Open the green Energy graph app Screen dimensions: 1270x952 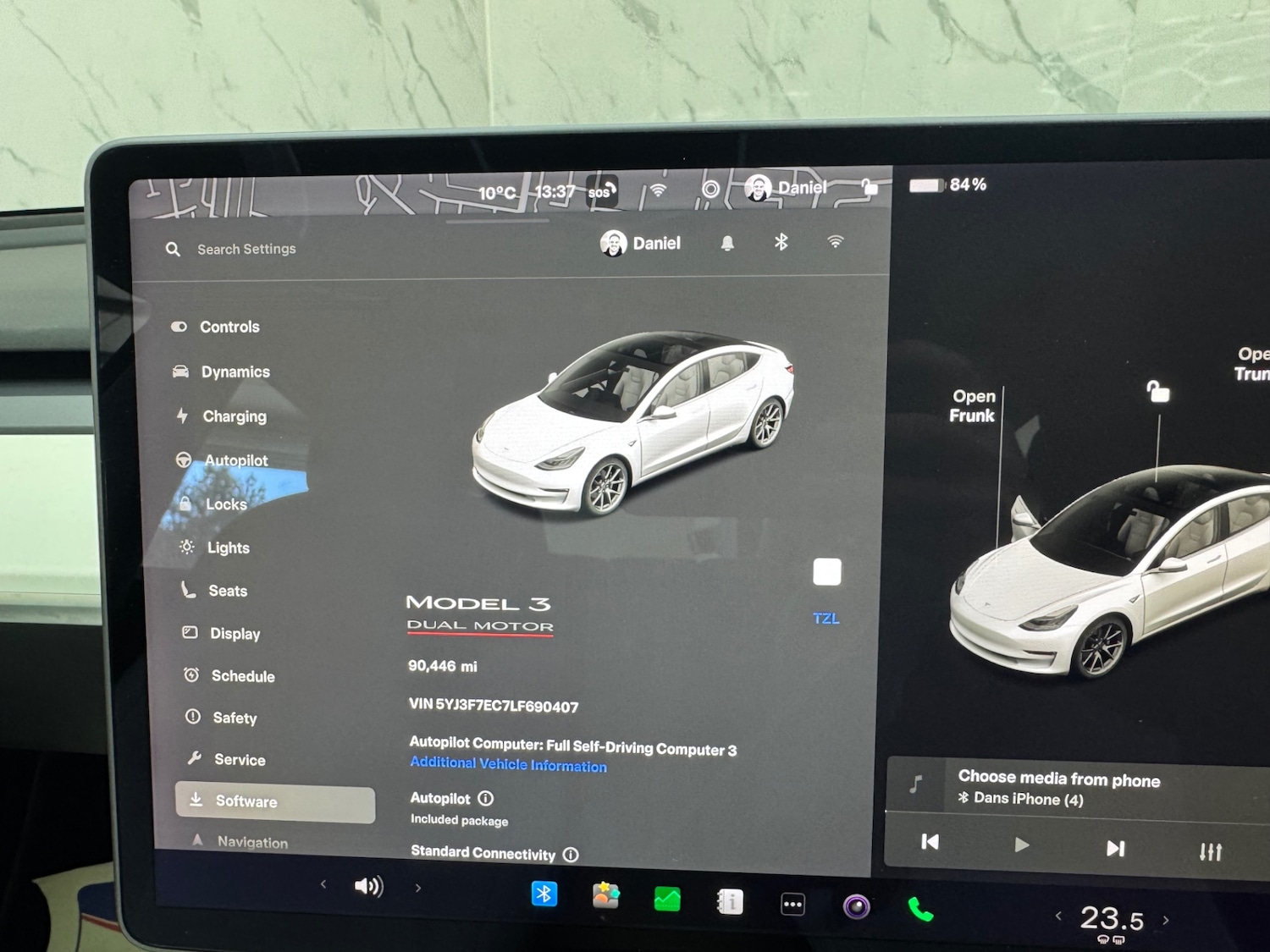(x=667, y=899)
